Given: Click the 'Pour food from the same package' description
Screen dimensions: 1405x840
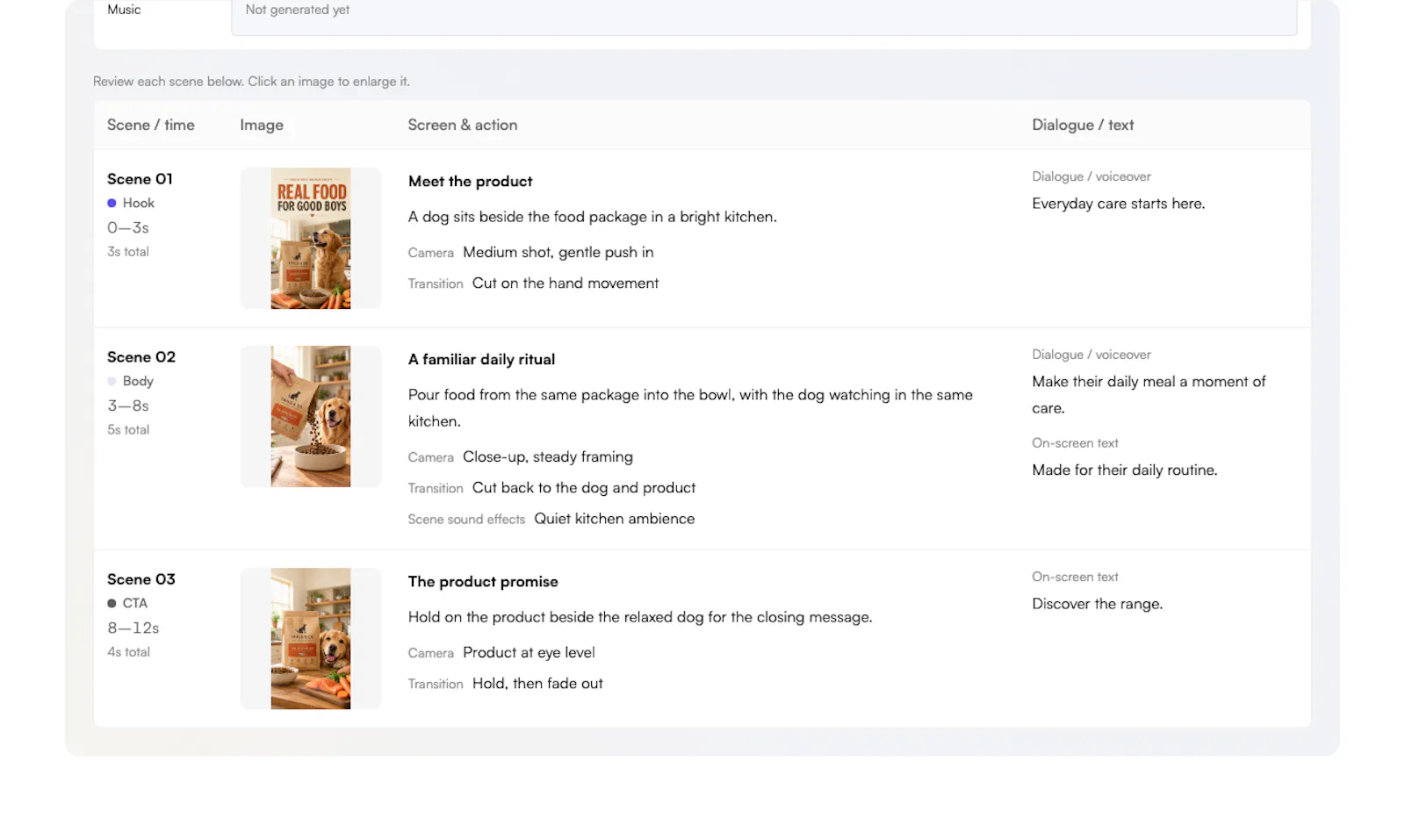Looking at the screenshot, I should click(x=690, y=408).
